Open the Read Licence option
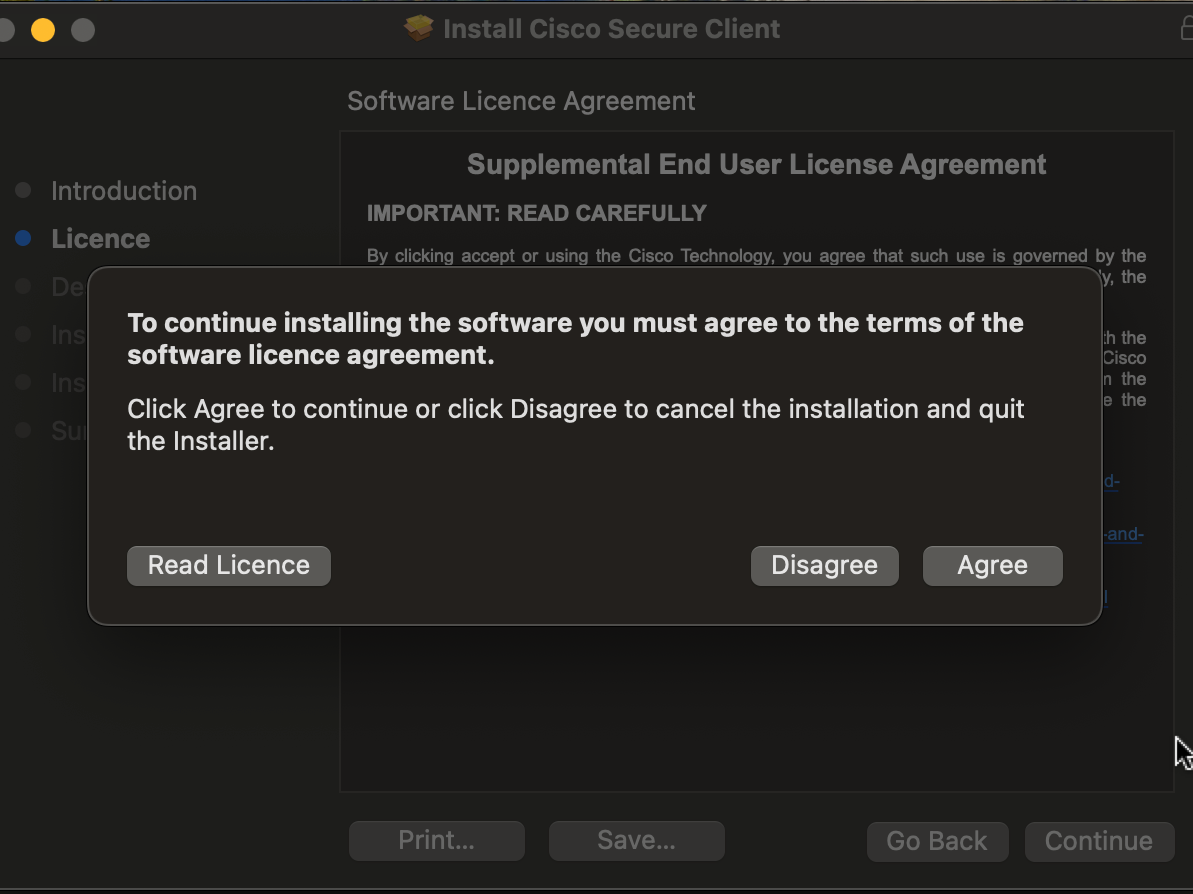This screenshot has width=1193, height=894. (x=228, y=566)
